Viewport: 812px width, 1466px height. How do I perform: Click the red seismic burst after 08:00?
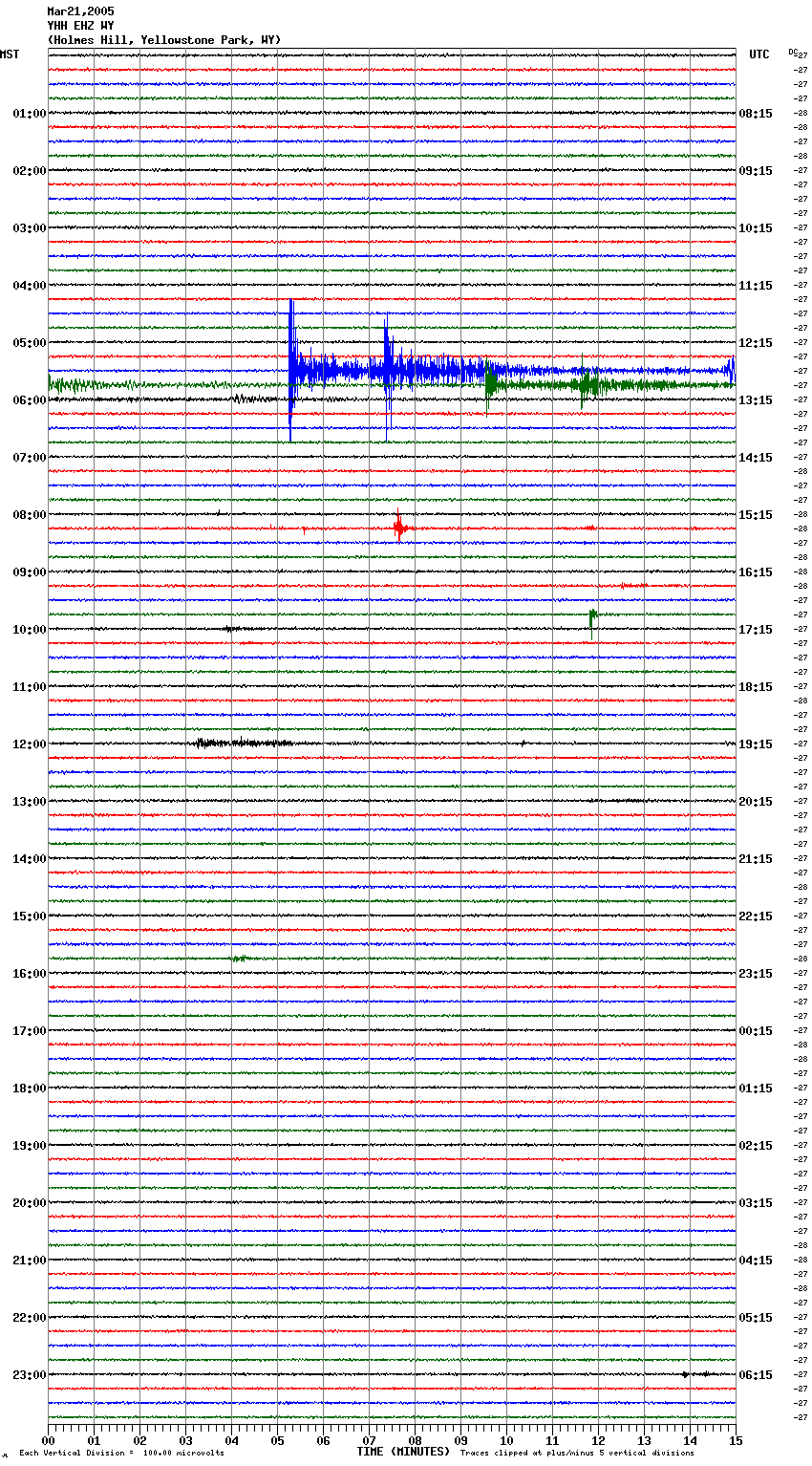(399, 527)
